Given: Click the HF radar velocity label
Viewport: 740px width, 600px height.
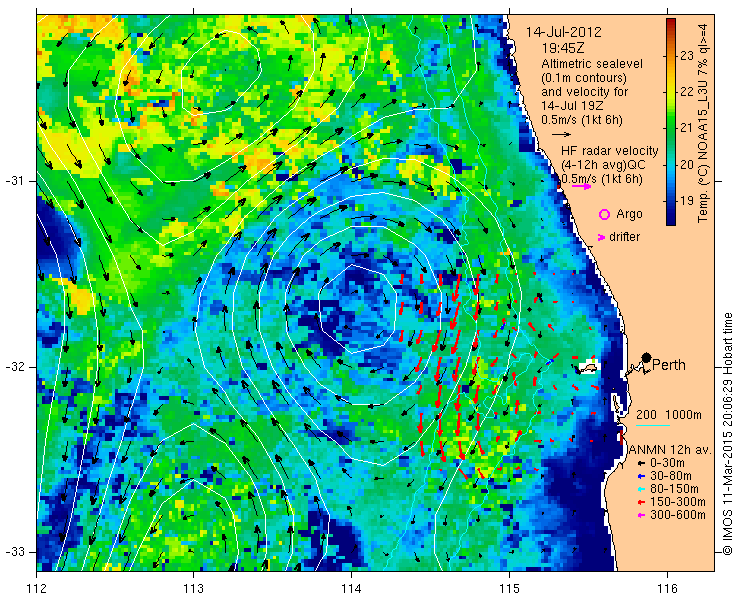Looking at the screenshot, I should point(610,151).
